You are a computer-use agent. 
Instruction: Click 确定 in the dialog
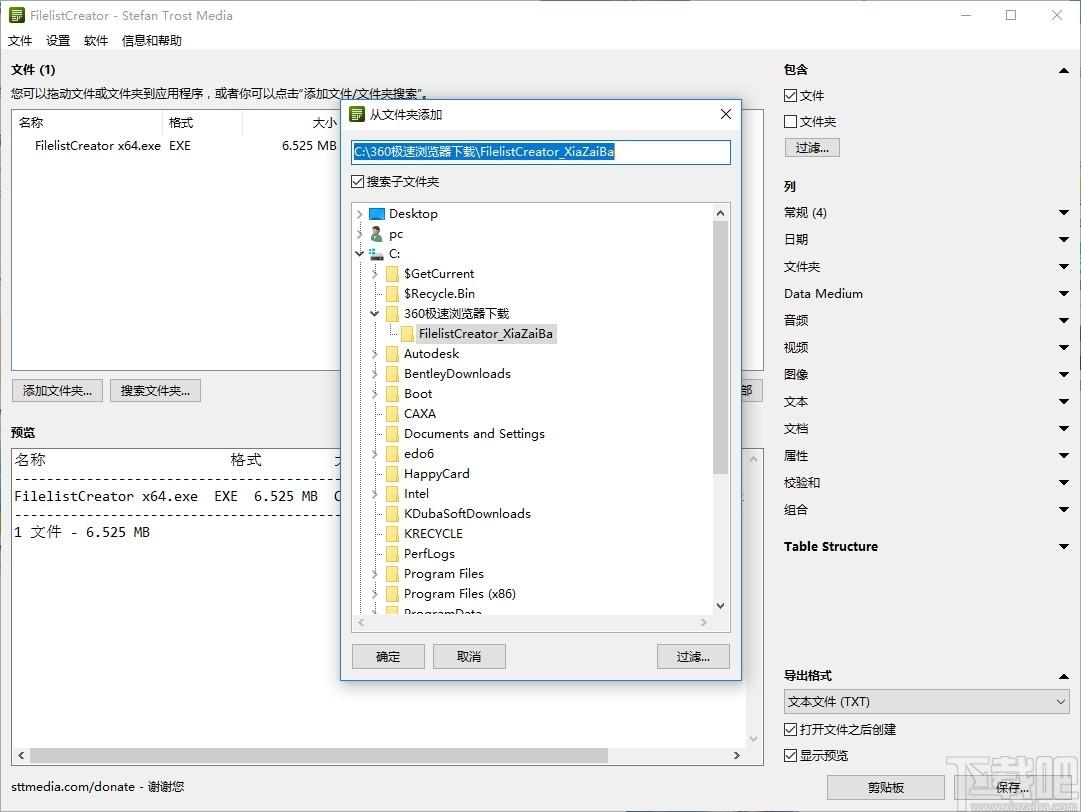tap(388, 656)
